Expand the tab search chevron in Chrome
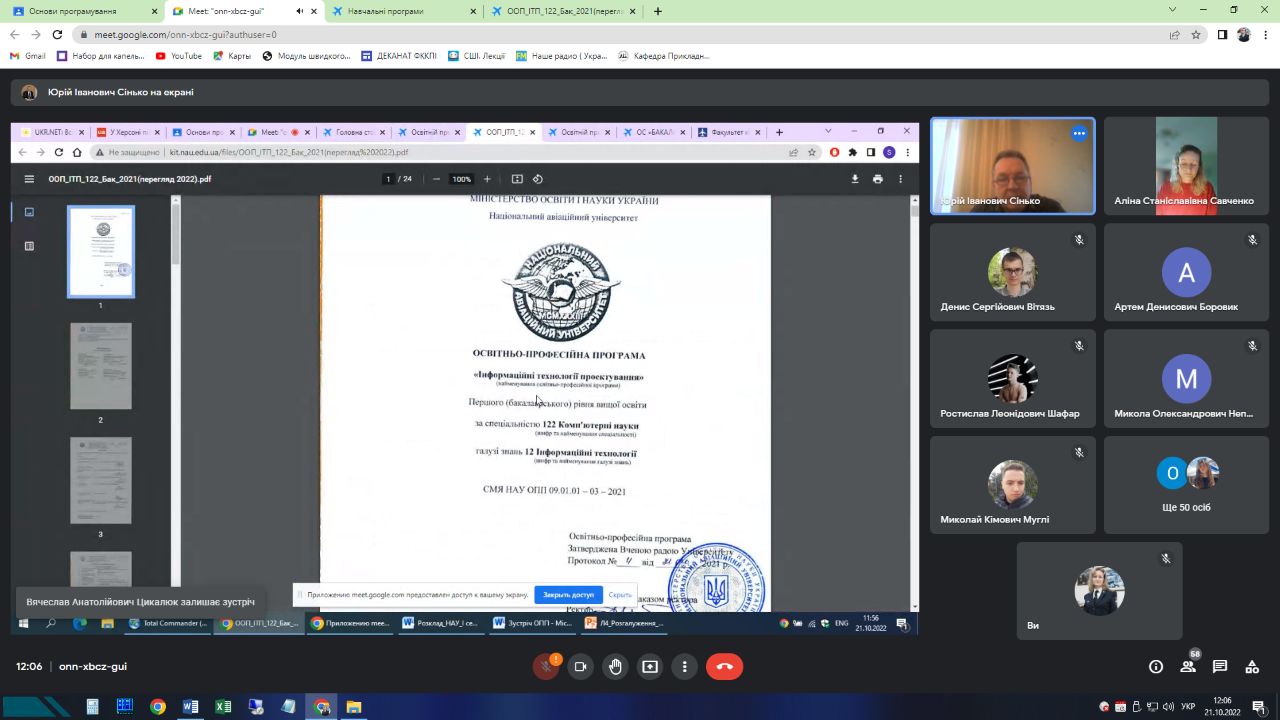 point(1173,10)
